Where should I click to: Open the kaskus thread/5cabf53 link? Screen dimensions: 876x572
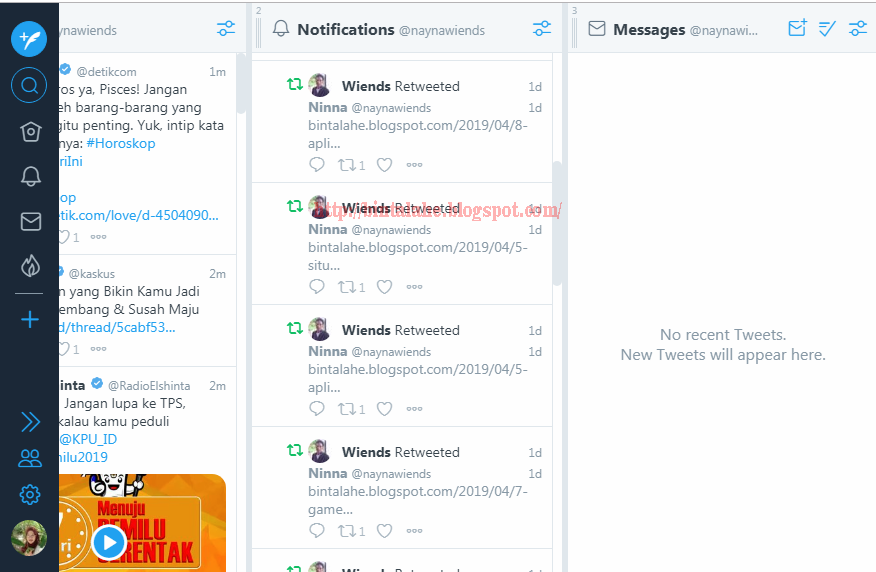pos(117,327)
